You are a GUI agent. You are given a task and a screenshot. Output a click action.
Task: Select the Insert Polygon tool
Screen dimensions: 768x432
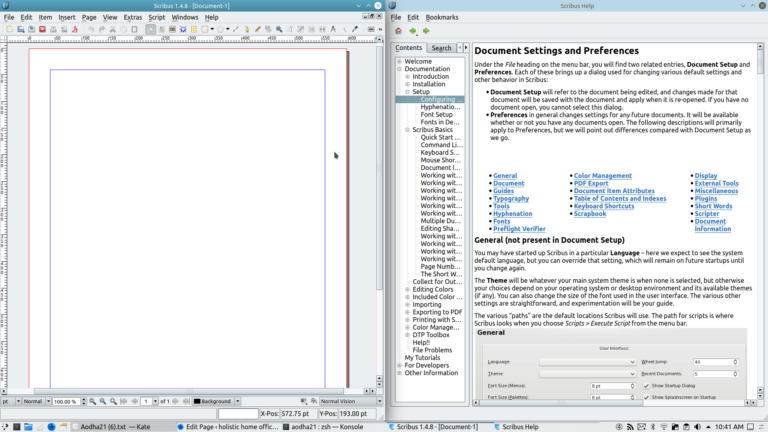[220, 29]
